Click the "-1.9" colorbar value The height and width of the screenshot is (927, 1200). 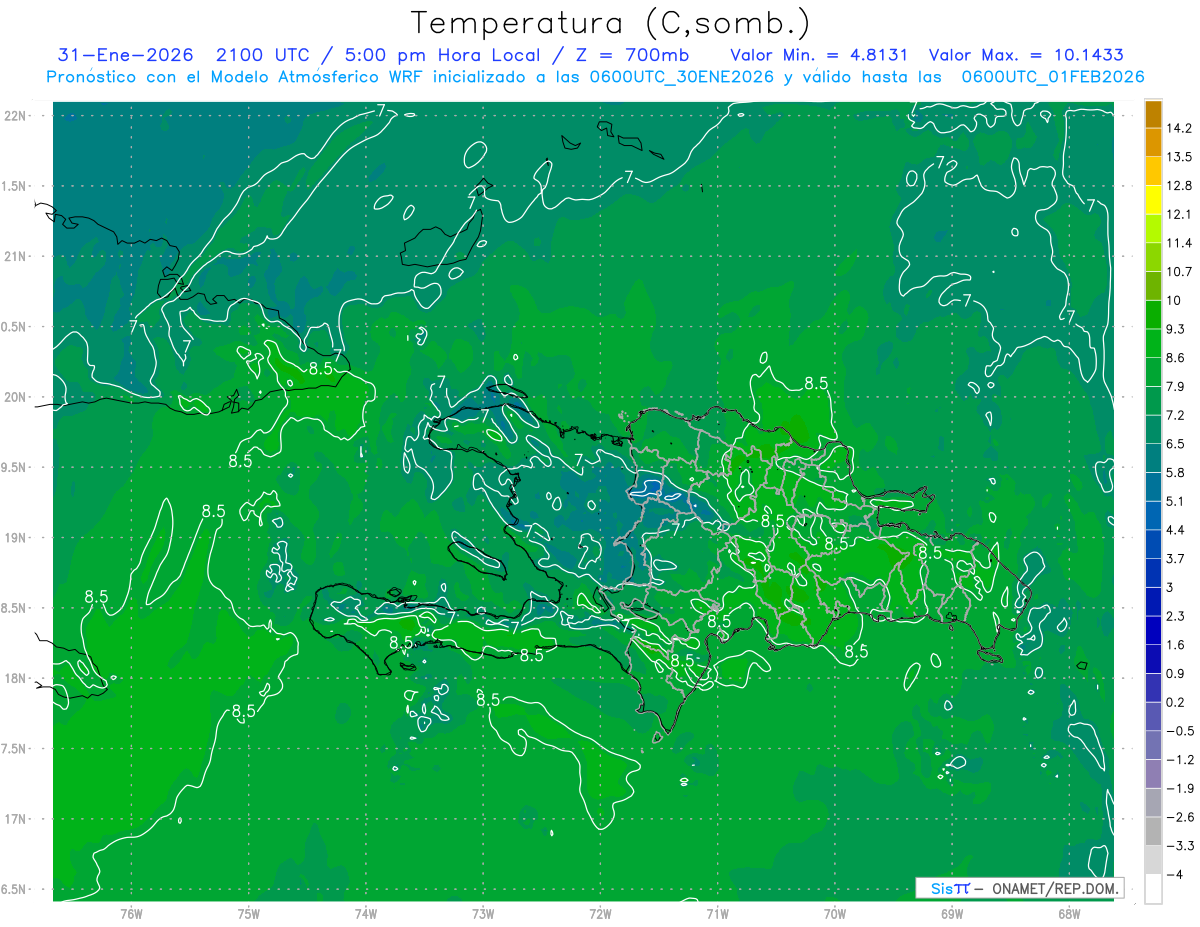point(1179,787)
